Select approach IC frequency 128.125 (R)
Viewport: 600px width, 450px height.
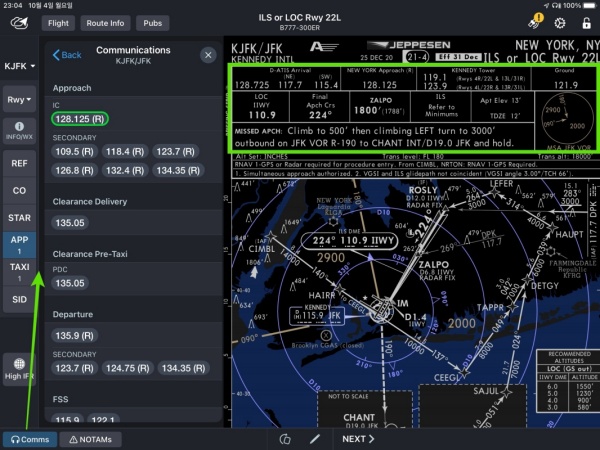(x=81, y=120)
